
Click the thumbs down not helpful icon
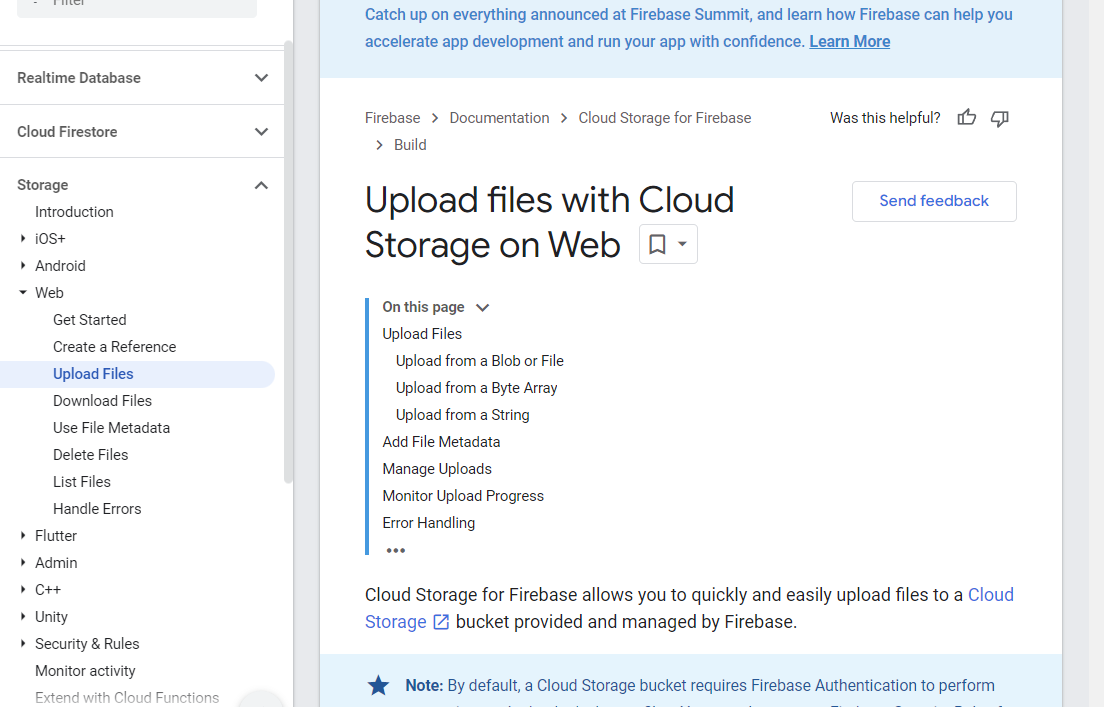click(x=1000, y=118)
